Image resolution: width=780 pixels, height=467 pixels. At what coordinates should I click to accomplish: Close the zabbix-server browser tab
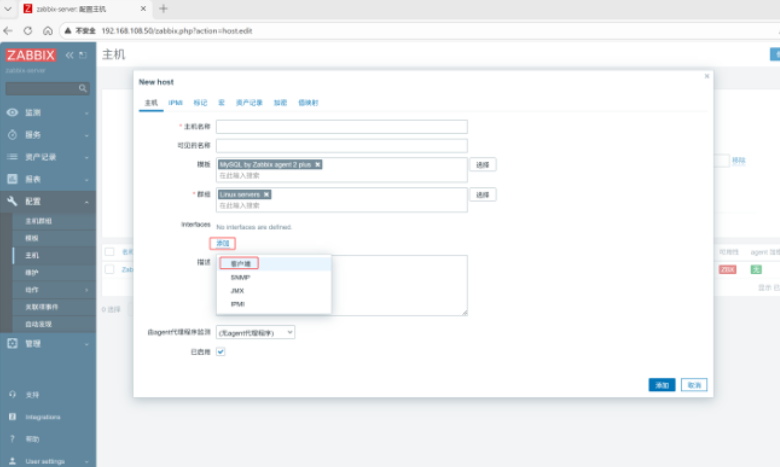click(143, 8)
